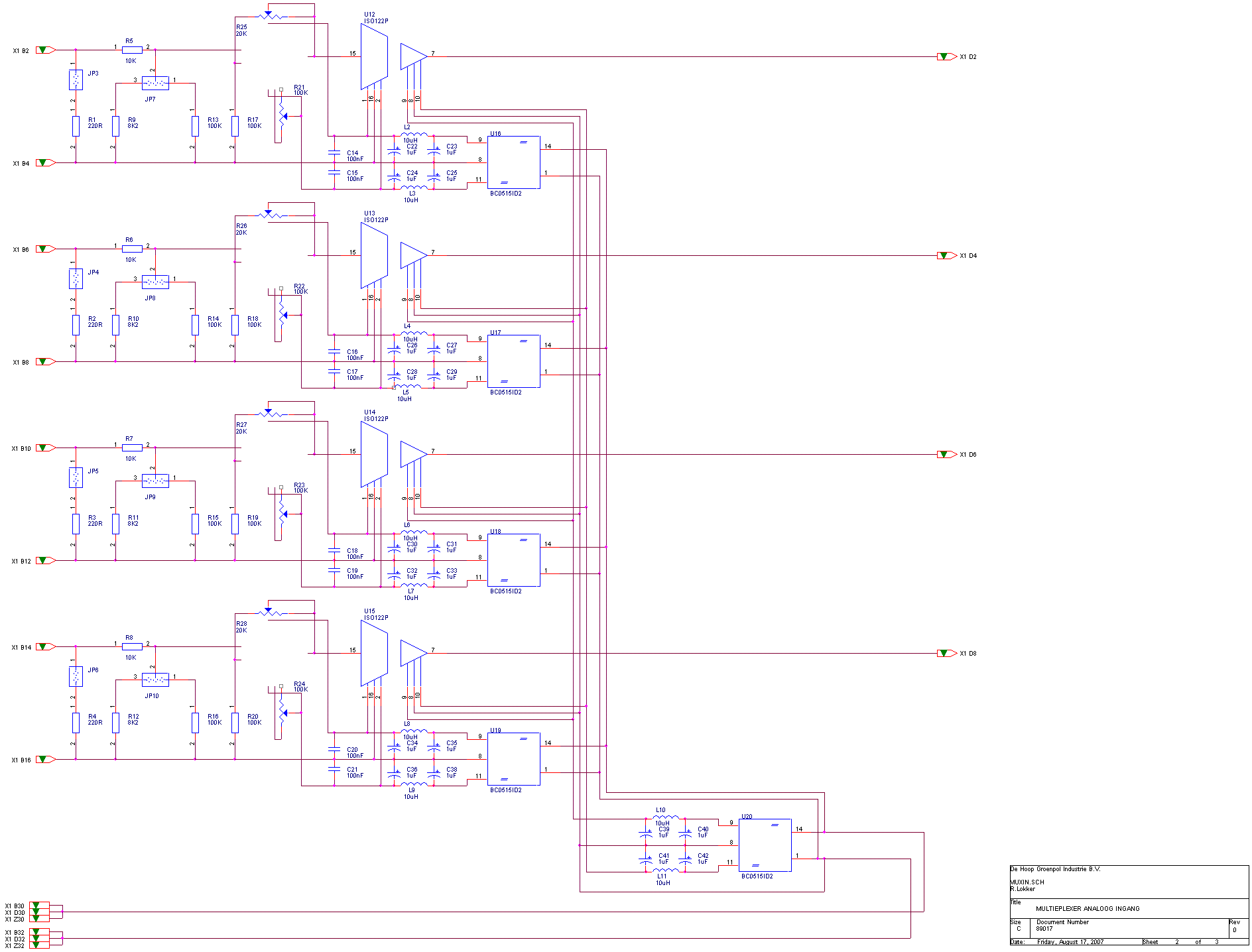Viewport: 1252px width, 952px height.
Task: Select jumper JP3 symbol
Action: 76,80
